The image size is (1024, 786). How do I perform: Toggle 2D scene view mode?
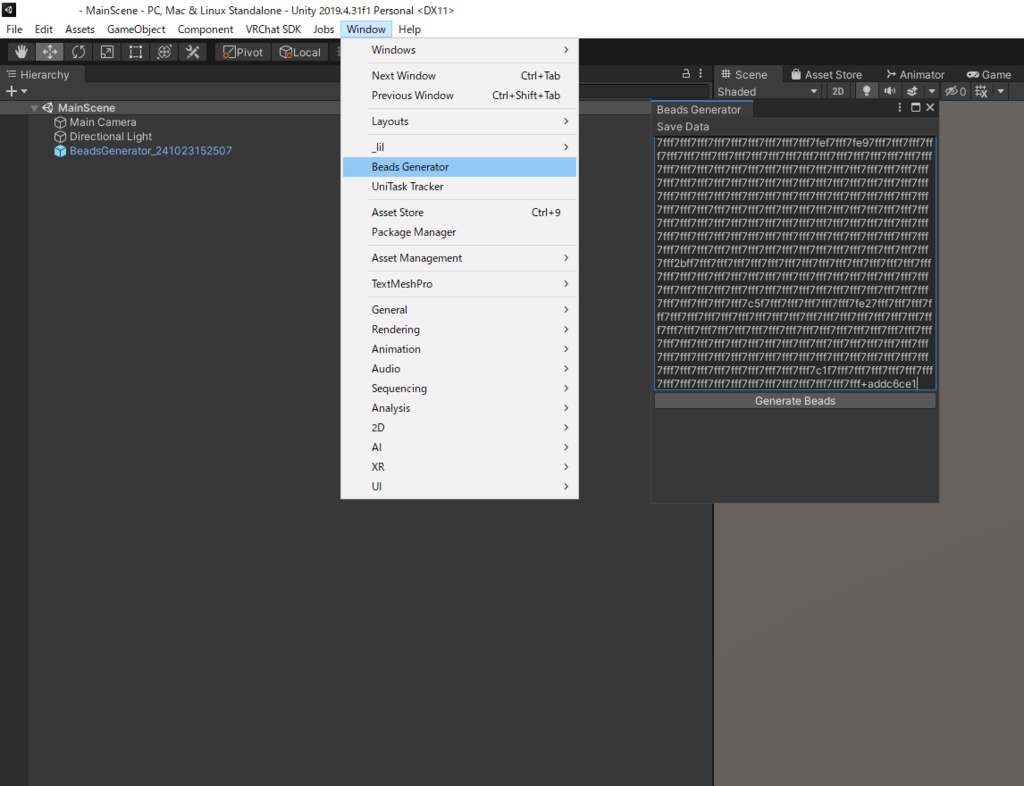pyautogui.click(x=838, y=92)
